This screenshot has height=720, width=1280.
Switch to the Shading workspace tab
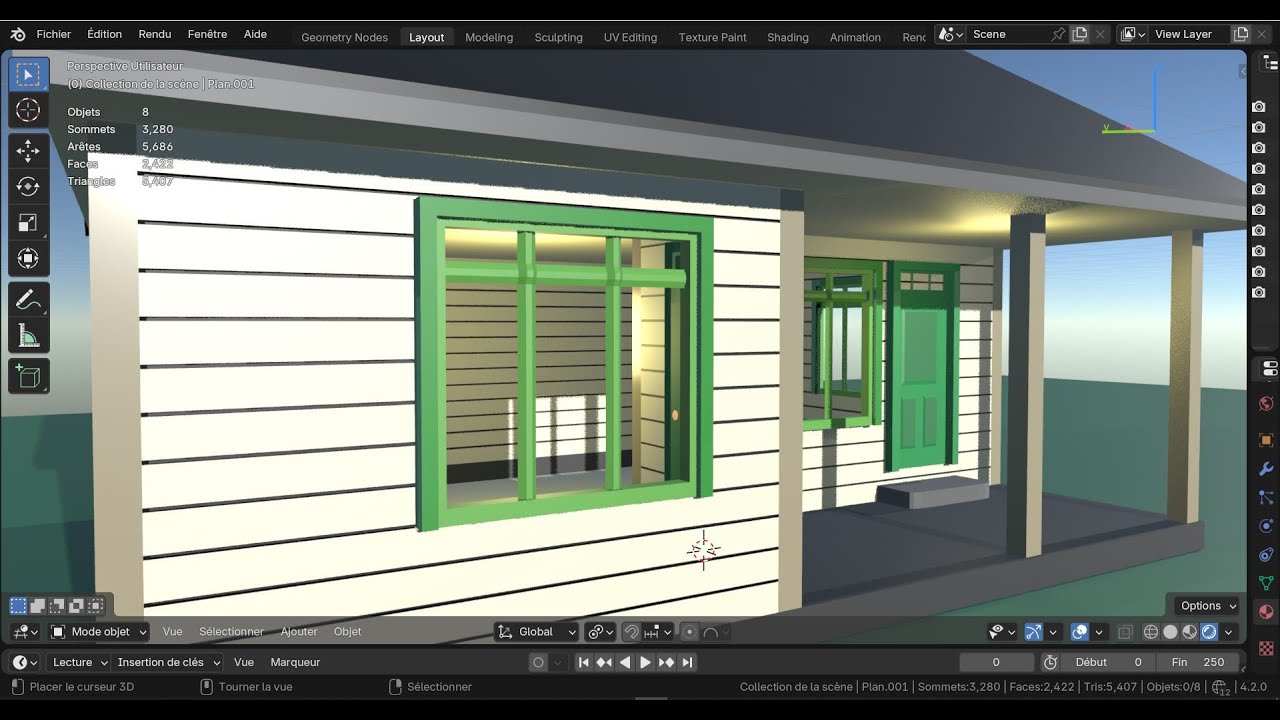[x=788, y=37]
